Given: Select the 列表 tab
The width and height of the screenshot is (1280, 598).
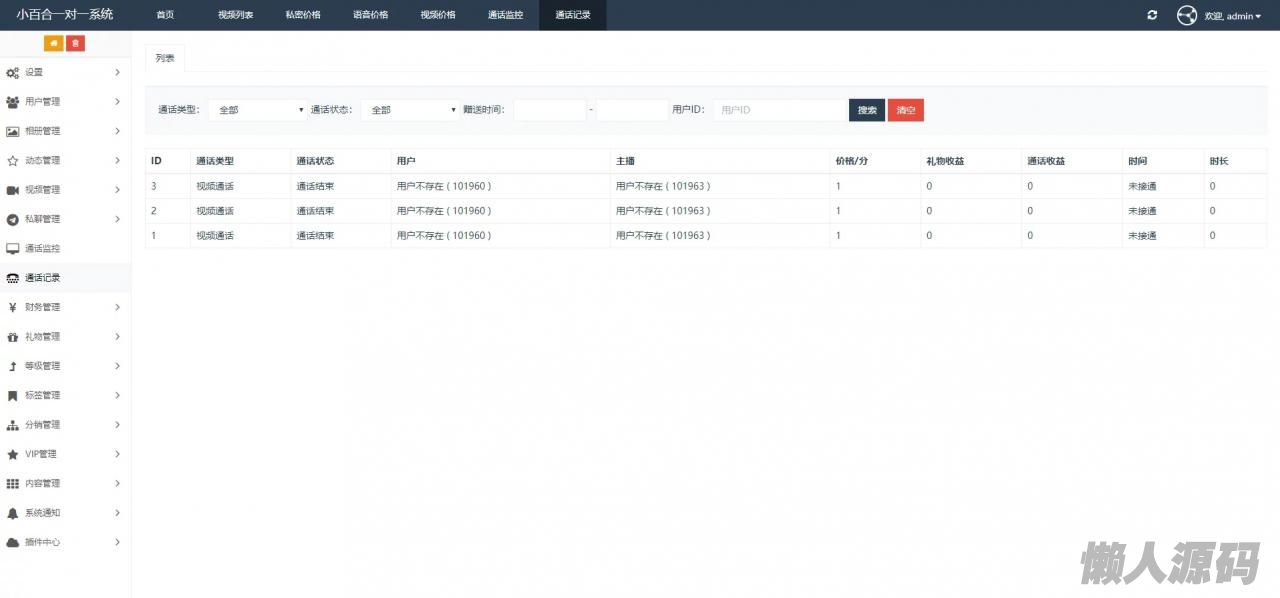Looking at the screenshot, I should coord(165,58).
